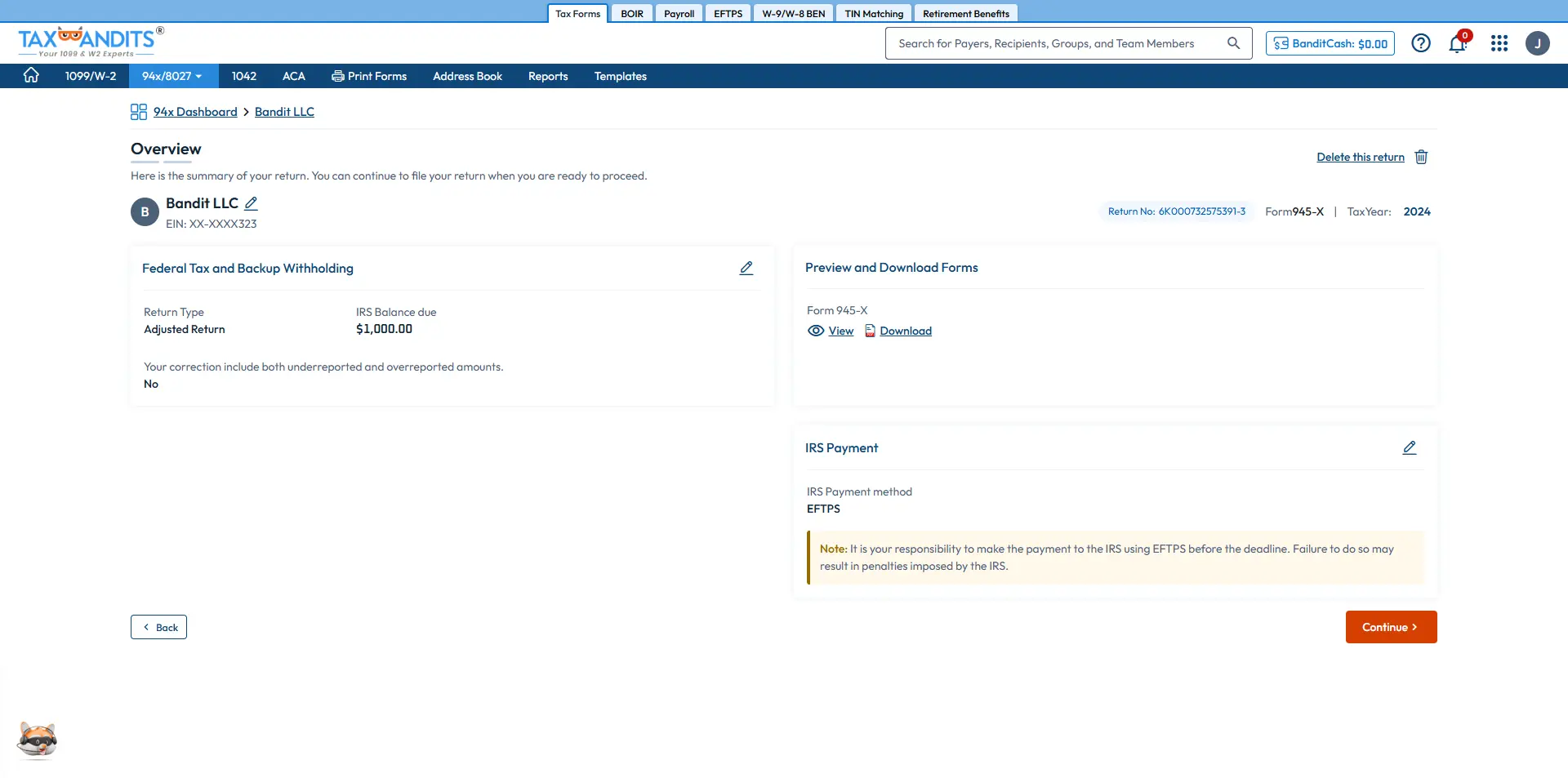The height and width of the screenshot is (778, 1568).
Task: Edit Federal Tax and Backup Withholding section
Action: click(746, 268)
